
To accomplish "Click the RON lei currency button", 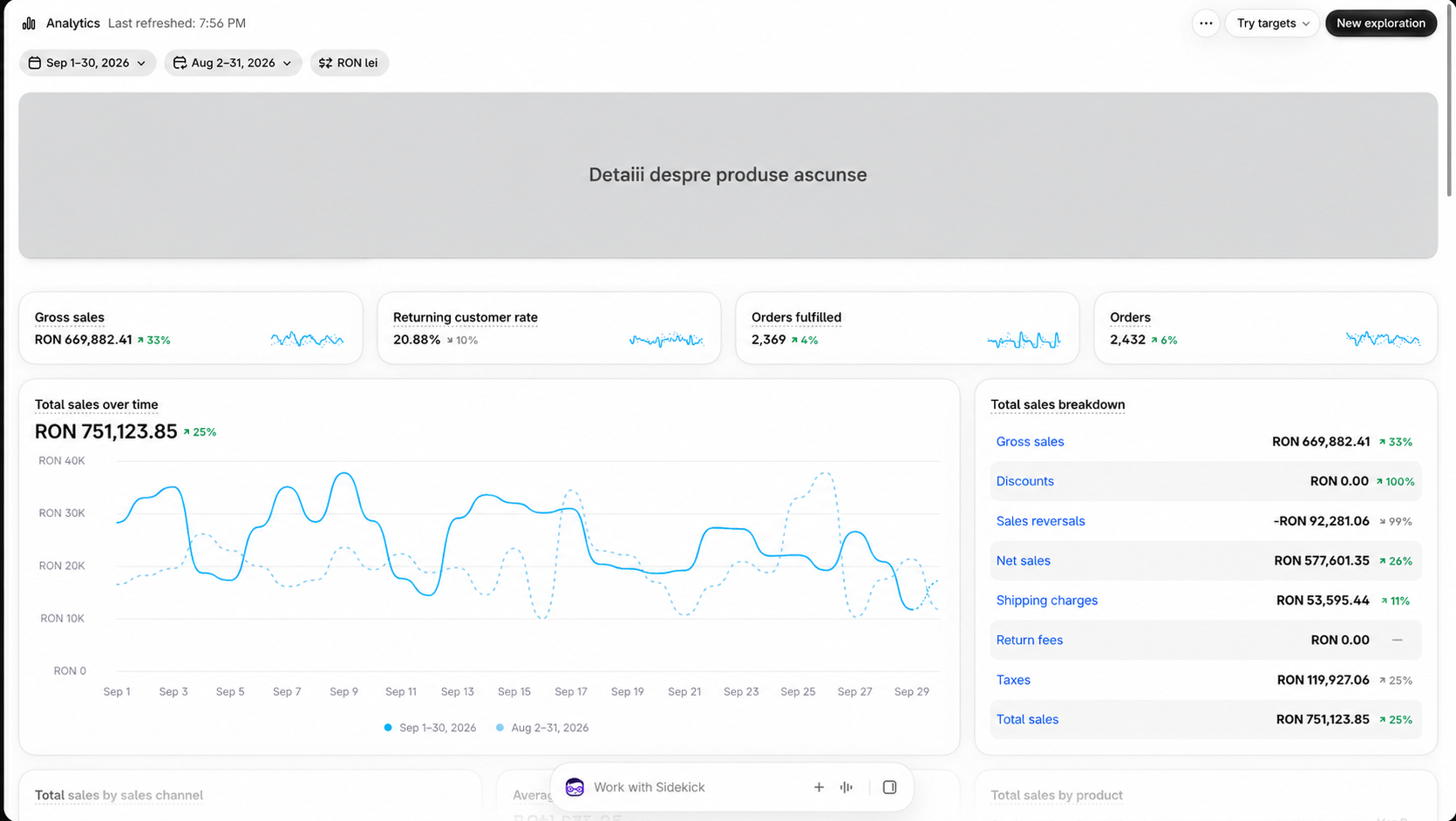I will 349,63.
